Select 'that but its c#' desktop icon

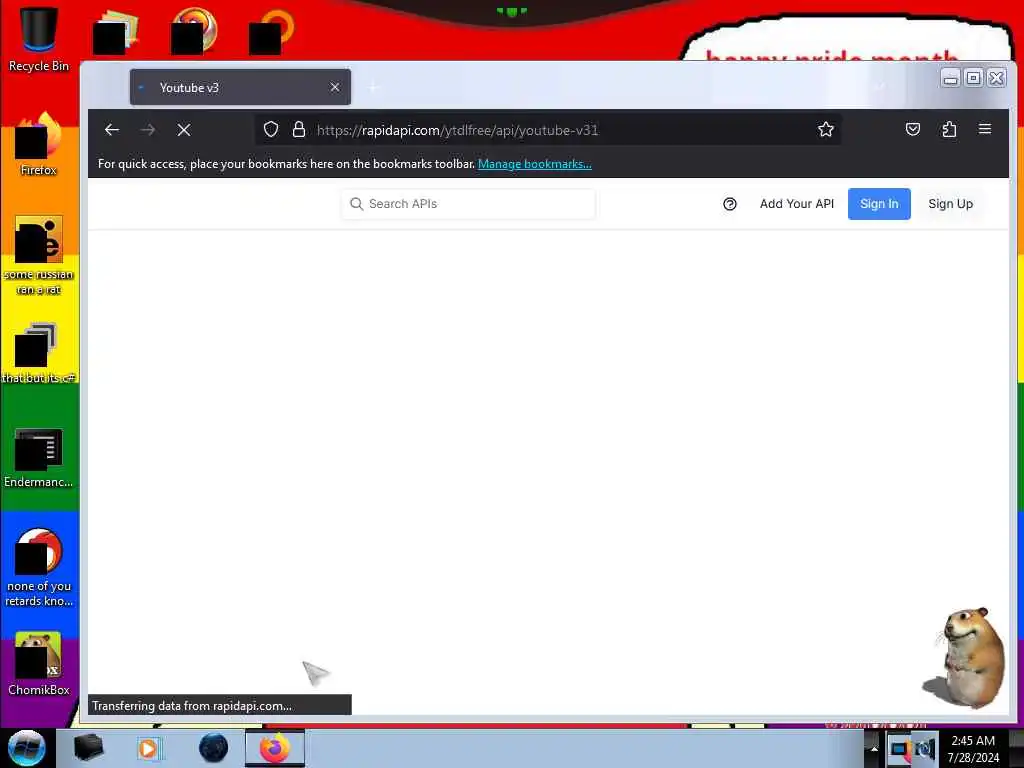[39, 353]
